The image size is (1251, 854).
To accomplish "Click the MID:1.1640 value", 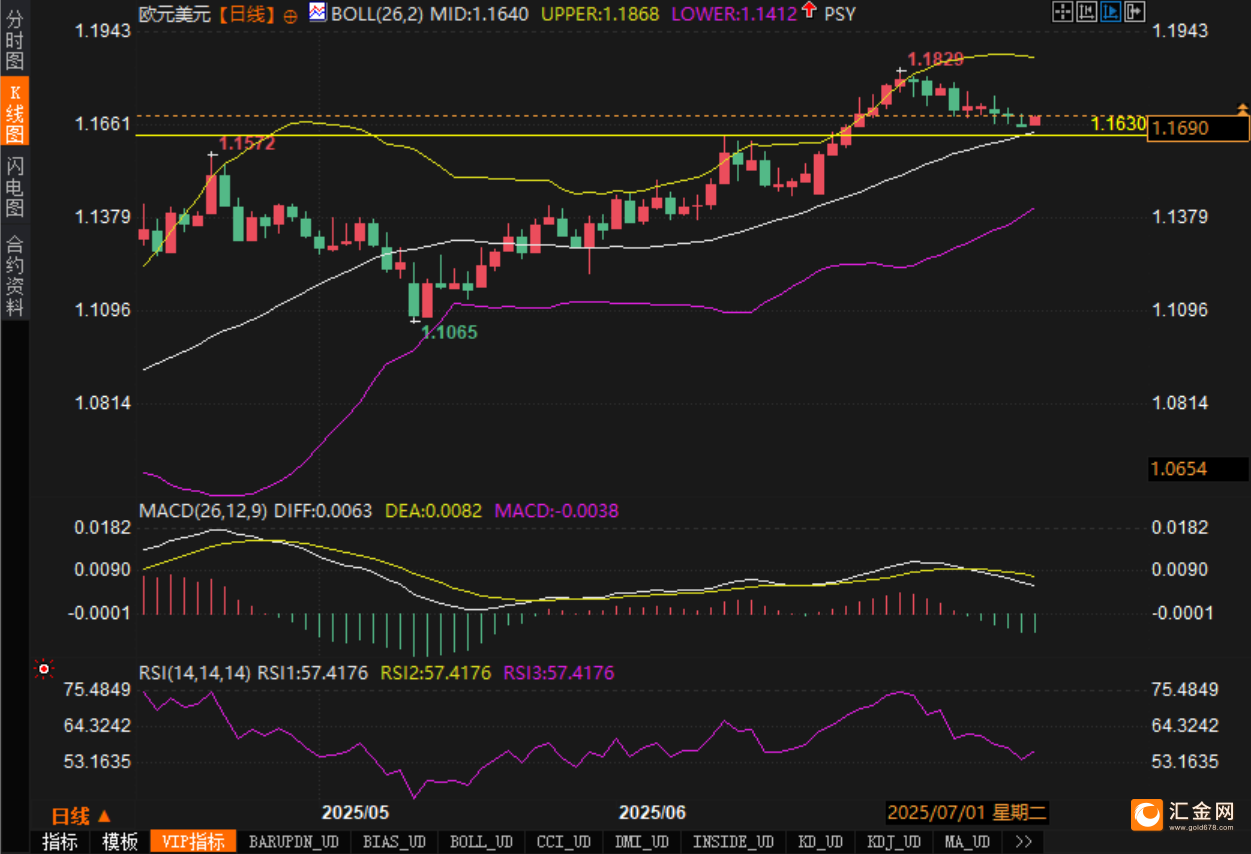I will coord(480,14).
